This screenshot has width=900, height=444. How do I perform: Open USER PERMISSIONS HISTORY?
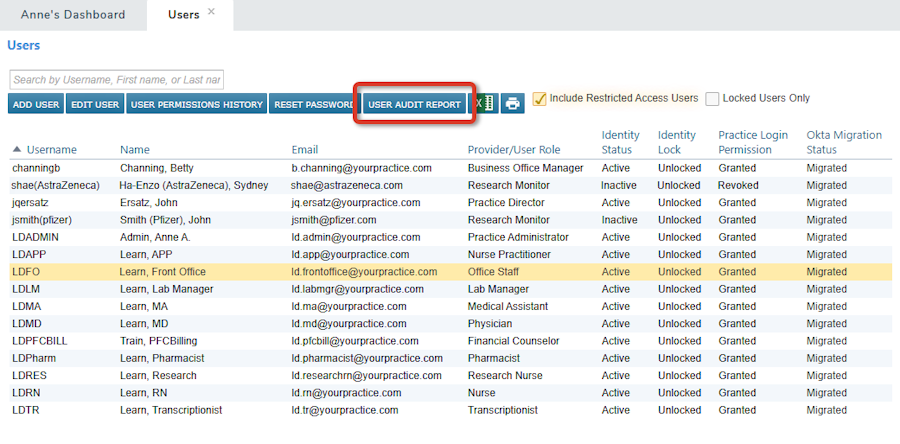(x=197, y=104)
